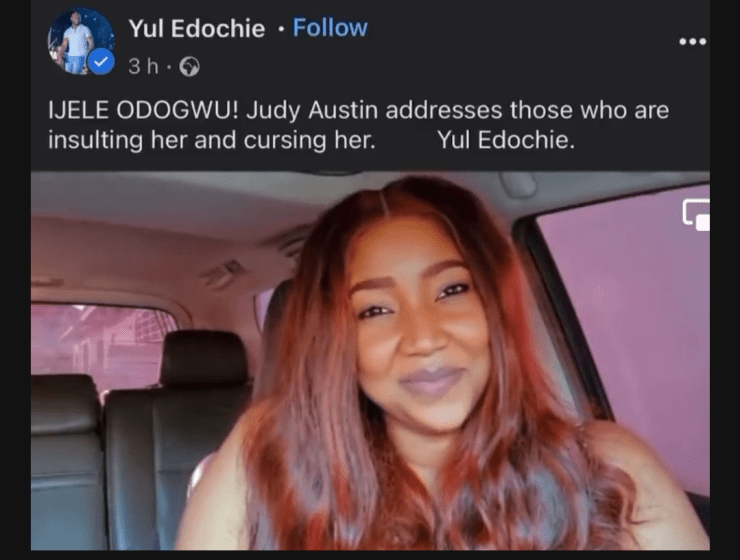The height and width of the screenshot is (560, 740).
Task: Play the Judy Austin video
Action: coord(370,360)
